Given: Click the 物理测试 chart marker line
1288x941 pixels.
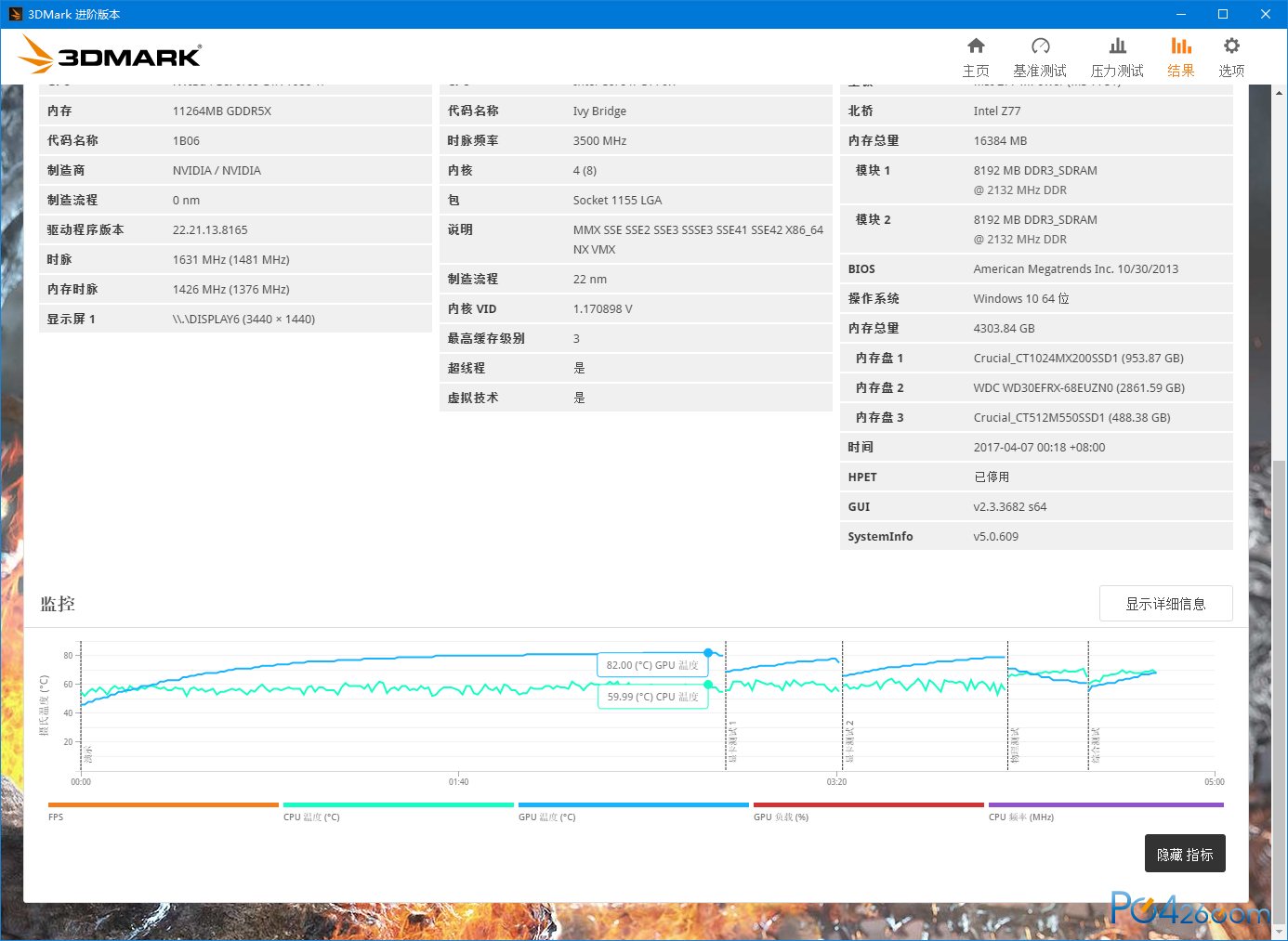Looking at the screenshot, I should point(1008,706).
